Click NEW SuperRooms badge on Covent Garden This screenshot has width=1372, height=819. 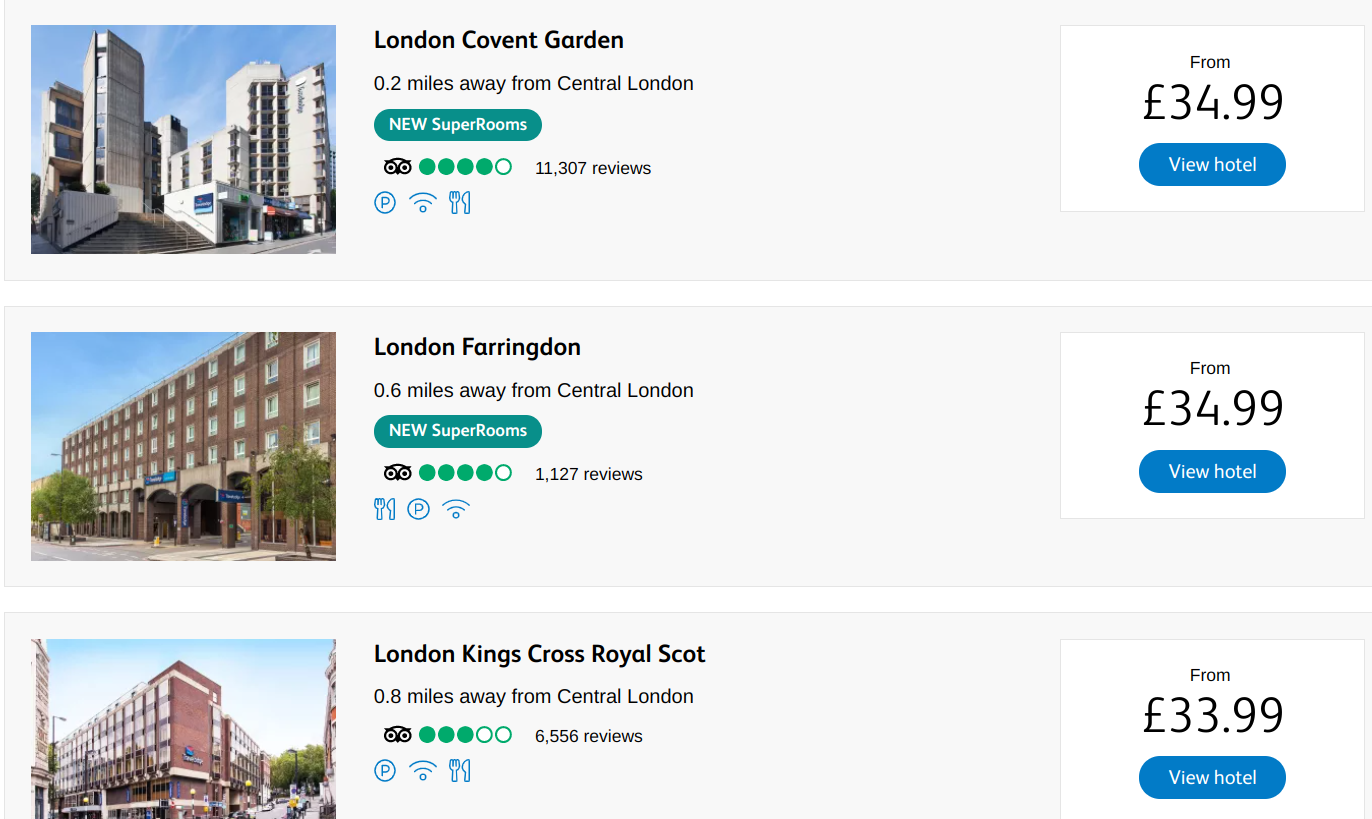(458, 125)
